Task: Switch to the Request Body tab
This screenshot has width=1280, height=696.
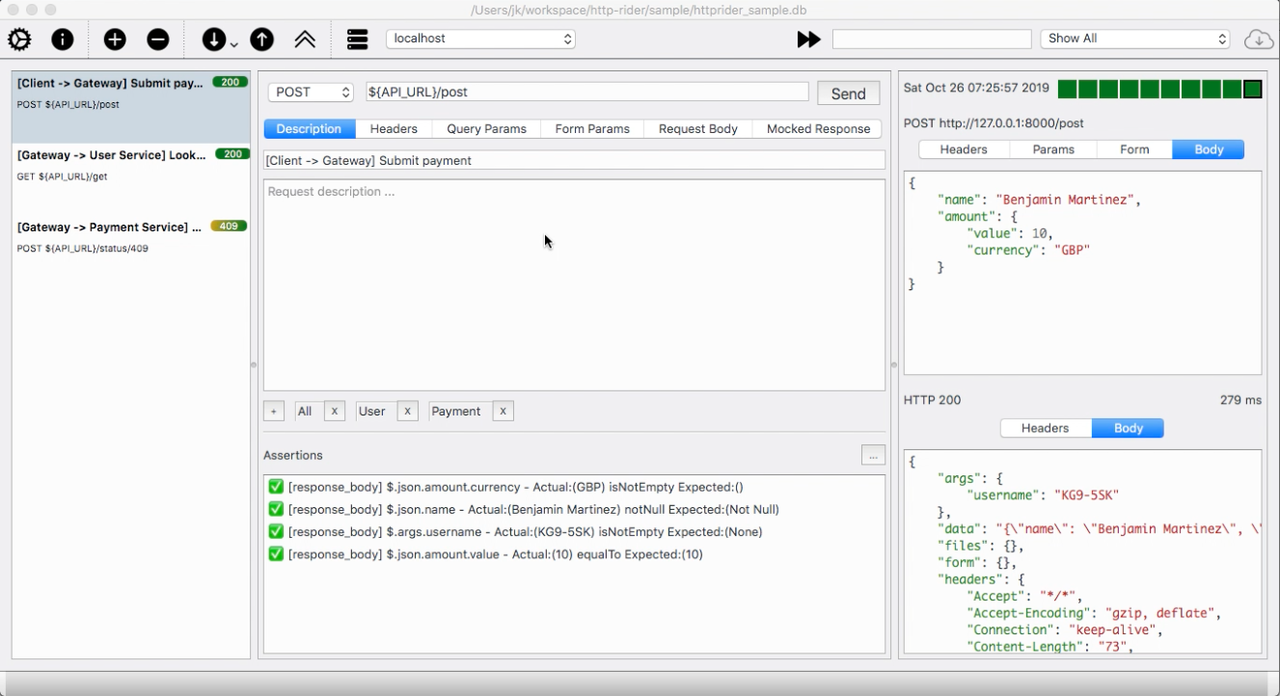Action: click(x=698, y=129)
